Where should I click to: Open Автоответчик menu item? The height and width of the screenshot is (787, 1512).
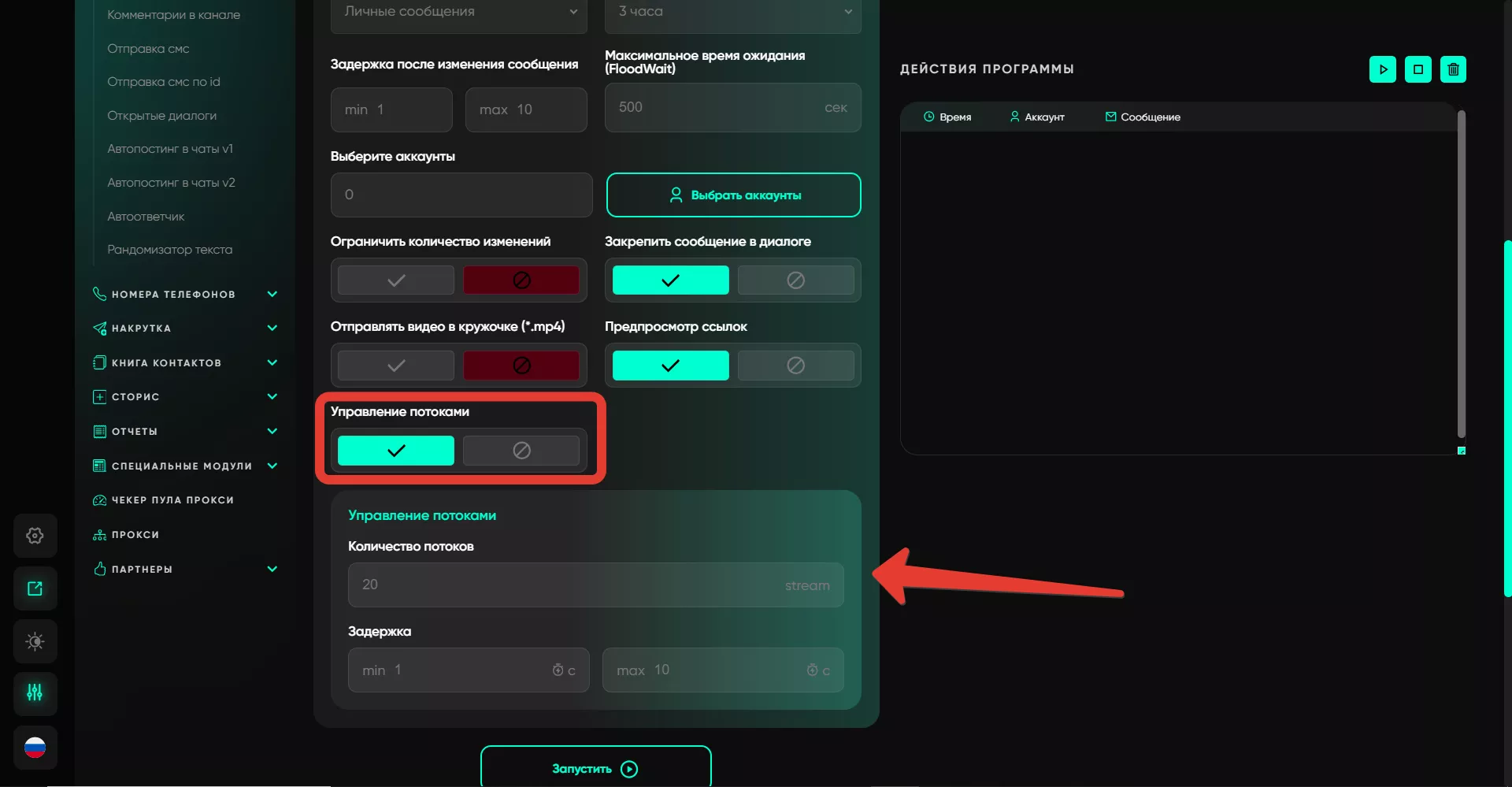tap(146, 217)
